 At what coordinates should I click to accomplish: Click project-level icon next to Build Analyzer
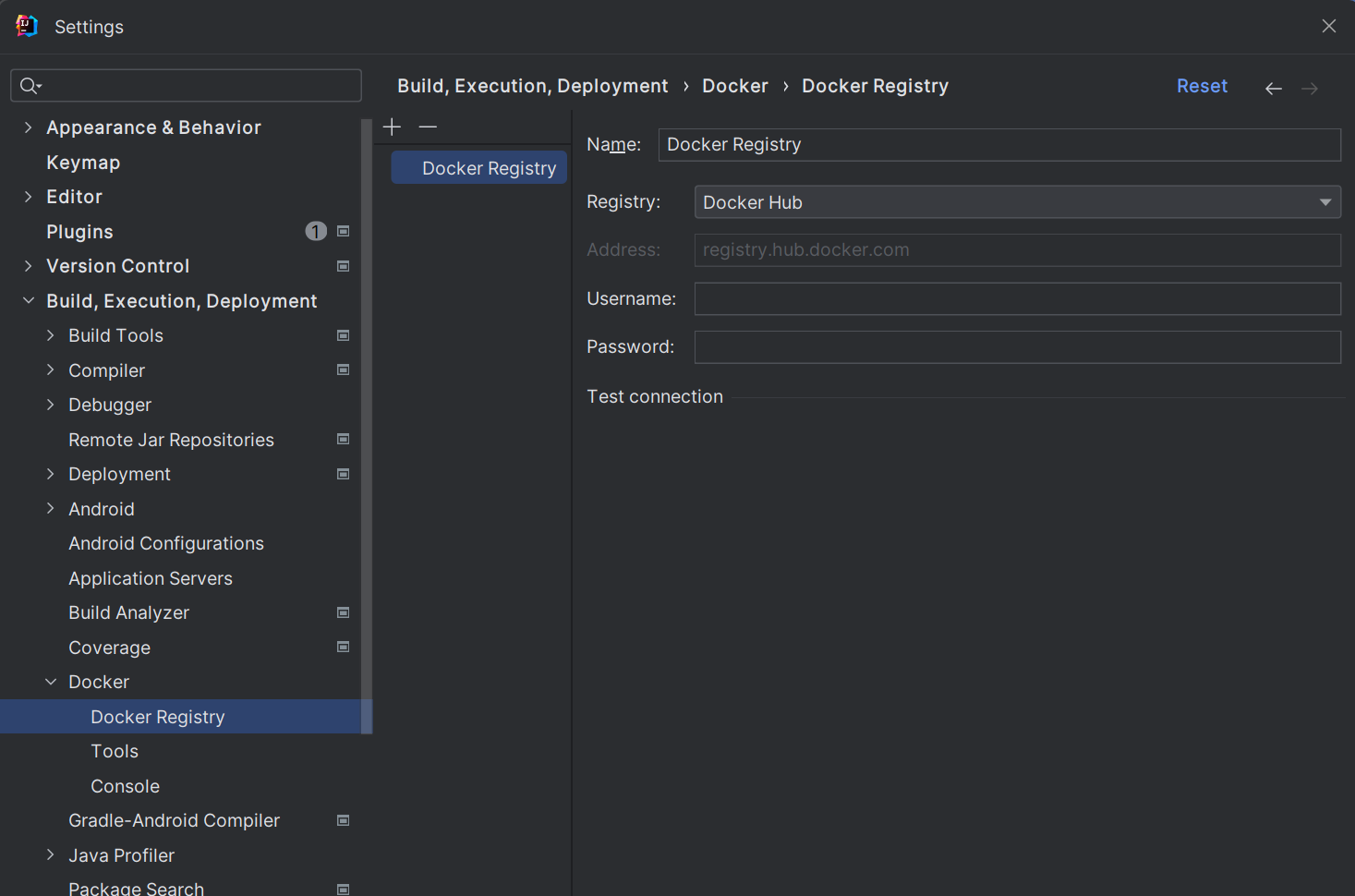click(344, 612)
